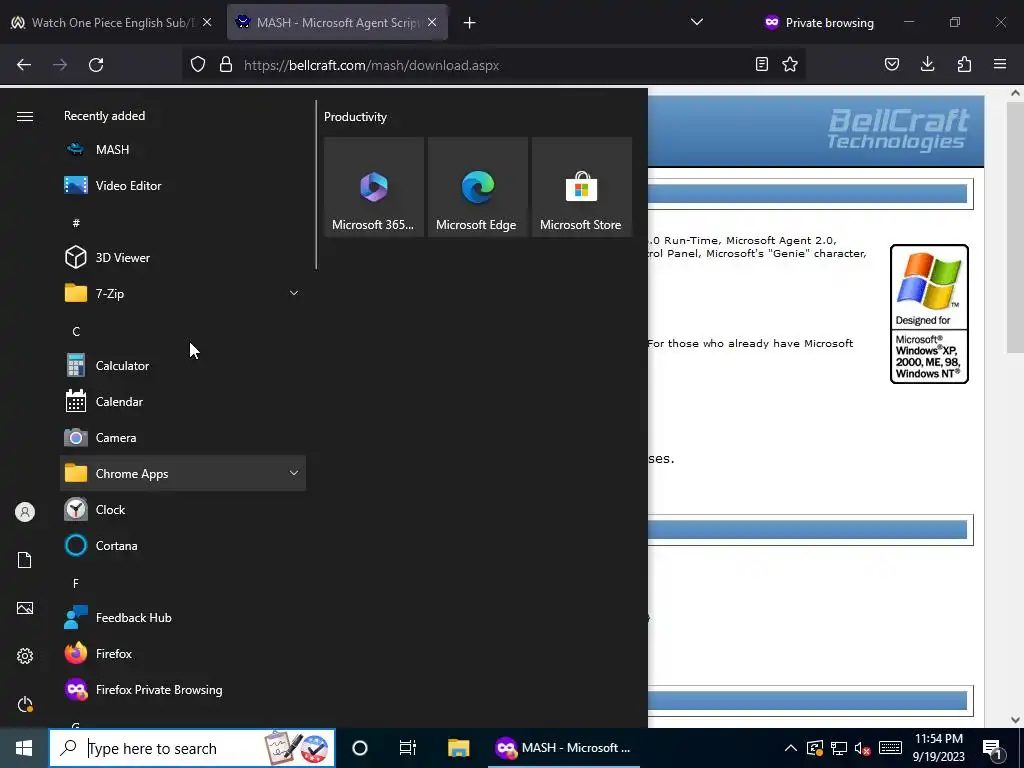Jump to C letter group
The height and width of the screenshot is (768, 1024).
[x=76, y=332]
